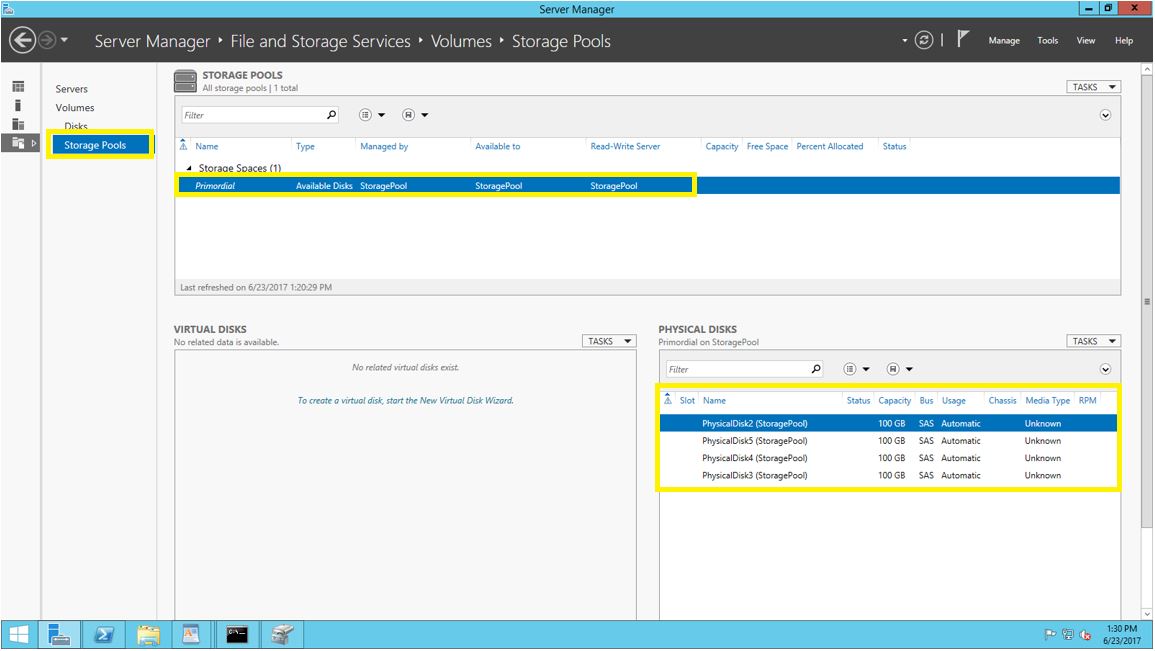Open the TASKS dropdown for Physical Disks

pos(1092,340)
